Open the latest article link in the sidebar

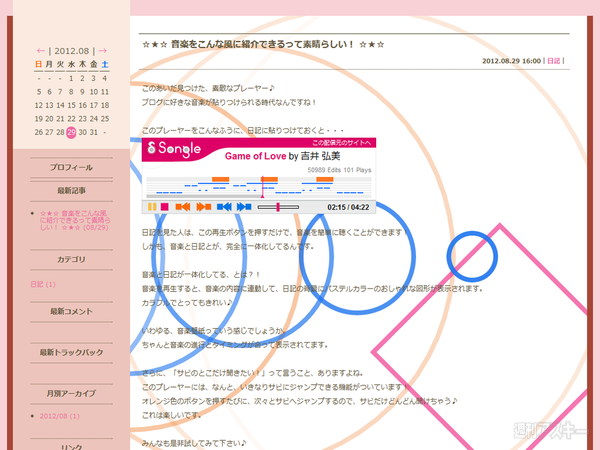75,220
